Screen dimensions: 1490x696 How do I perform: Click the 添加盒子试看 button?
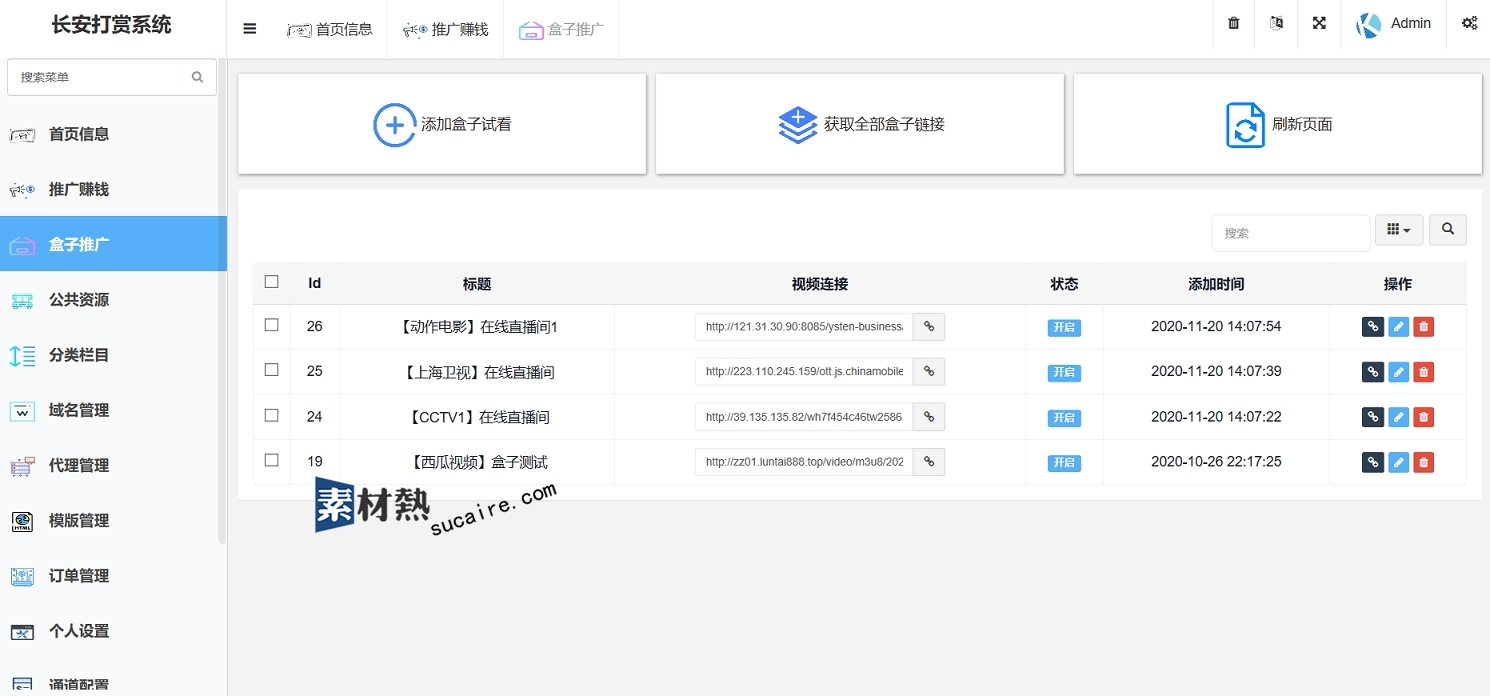(442, 124)
